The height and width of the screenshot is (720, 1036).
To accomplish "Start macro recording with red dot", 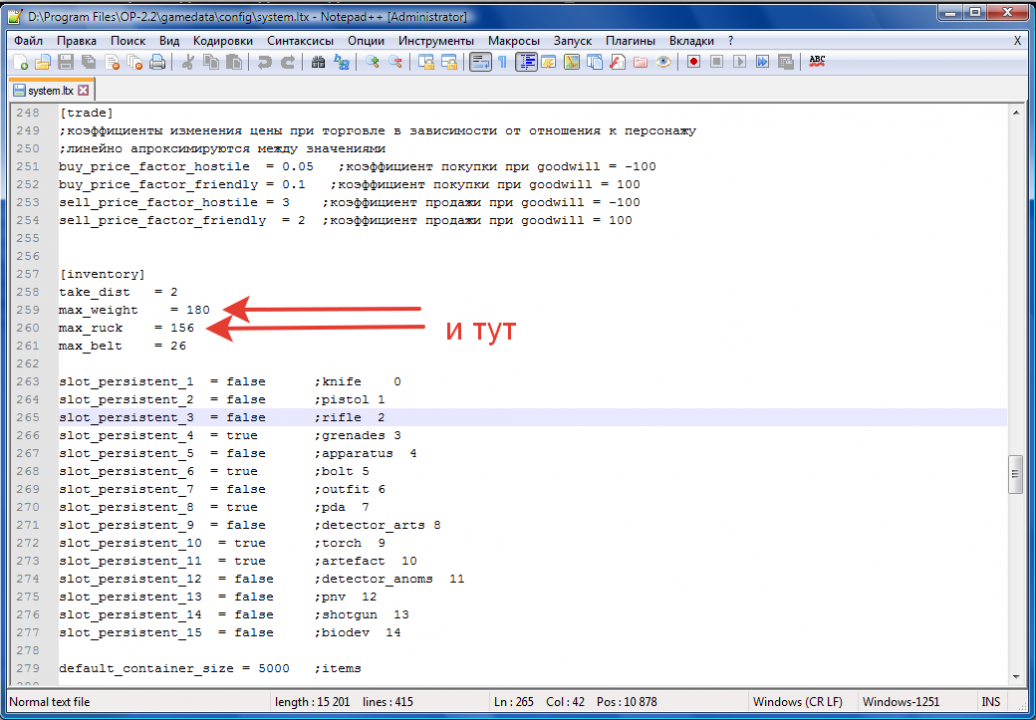I will tap(693, 62).
